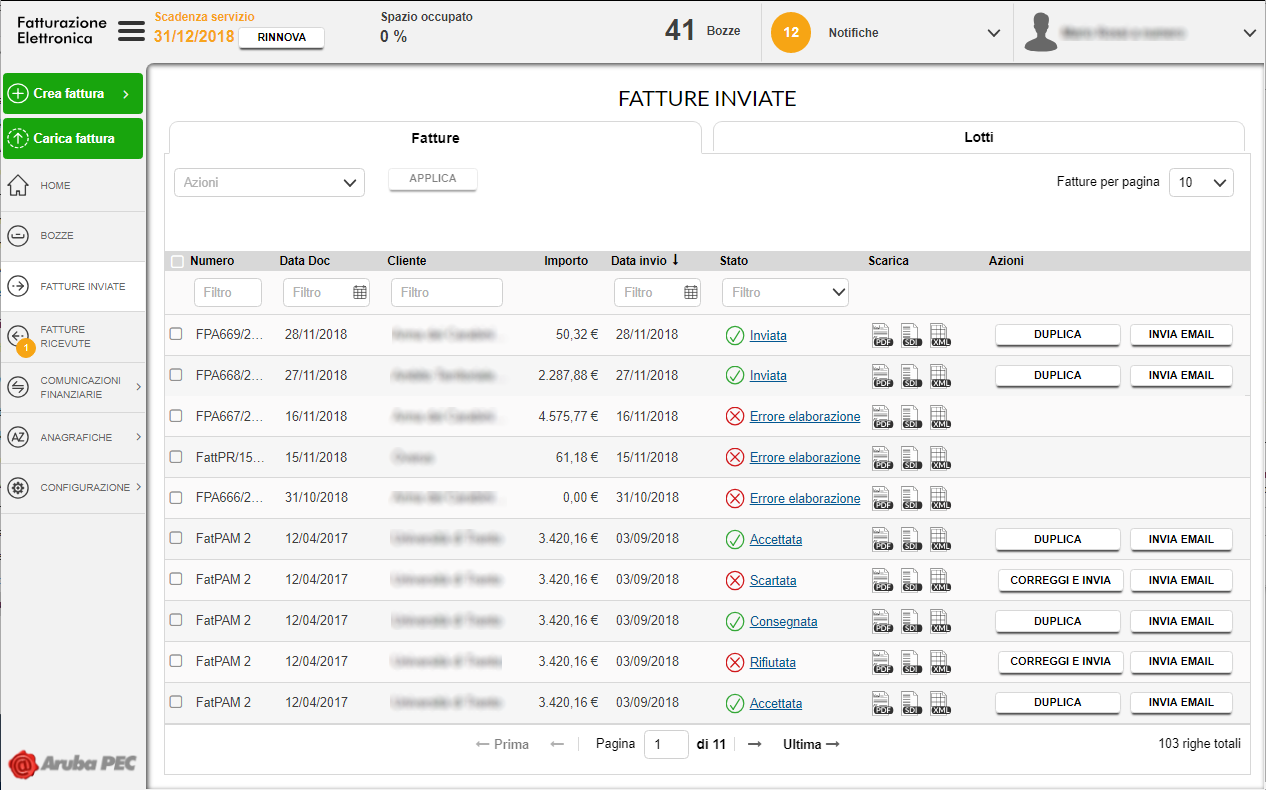Click the orange 12 notifications badge
Viewport: 1266px width, 790px height.
pos(790,33)
